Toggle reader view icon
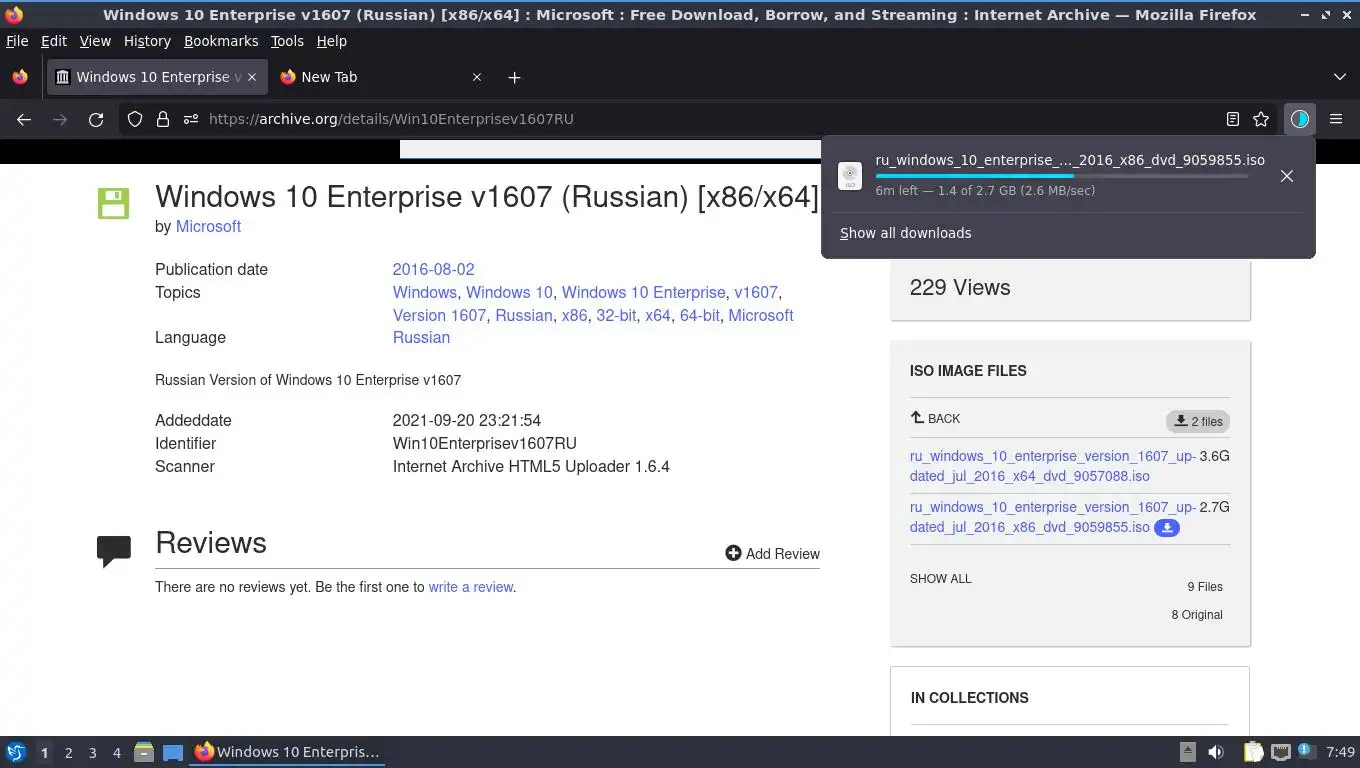Image resolution: width=1360 pixels, height=768 pixels. [1233, 119]
